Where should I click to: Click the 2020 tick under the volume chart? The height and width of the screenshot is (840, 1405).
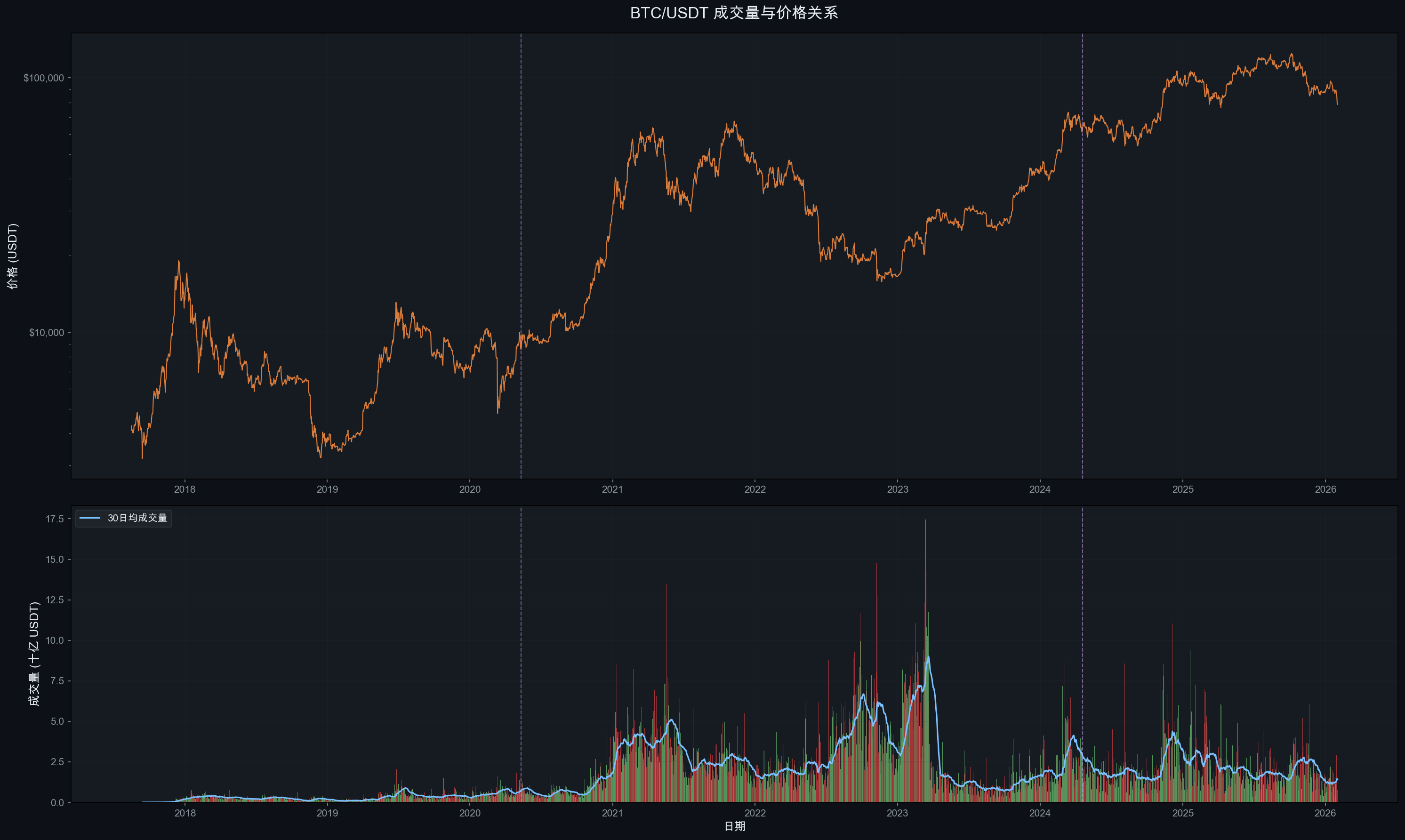(469, 813)
